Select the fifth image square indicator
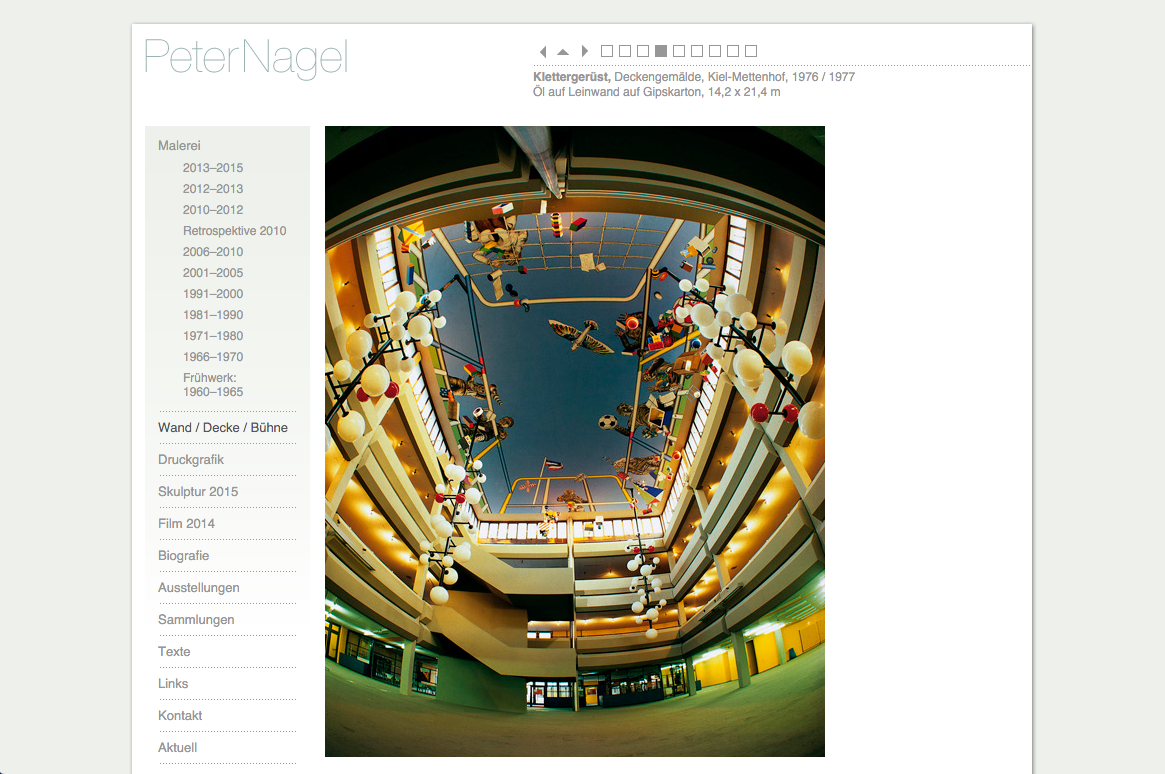 (679, 51)
